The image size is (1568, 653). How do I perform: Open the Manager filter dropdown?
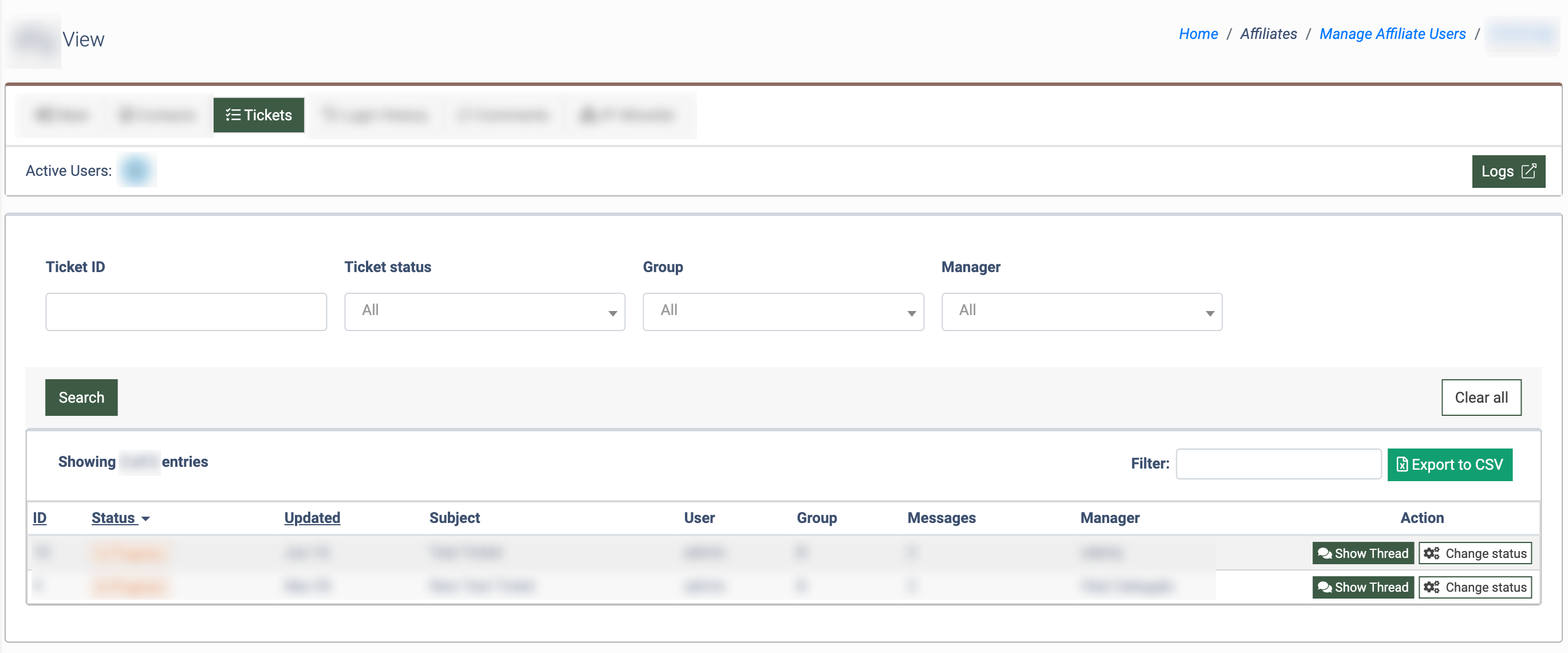1081,312
